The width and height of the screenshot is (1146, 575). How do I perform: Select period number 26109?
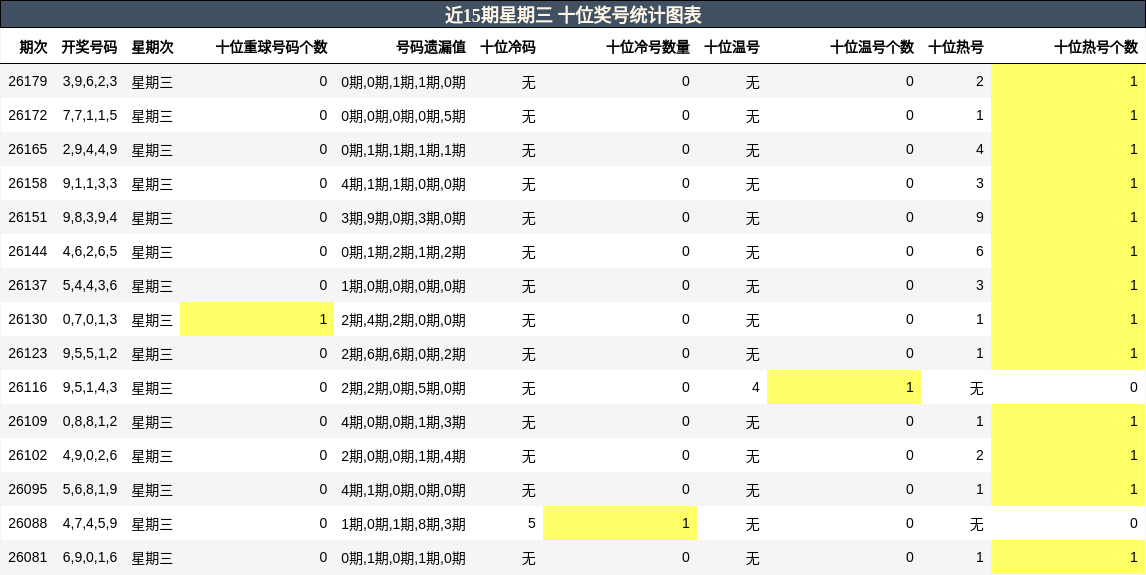[28, 421]
